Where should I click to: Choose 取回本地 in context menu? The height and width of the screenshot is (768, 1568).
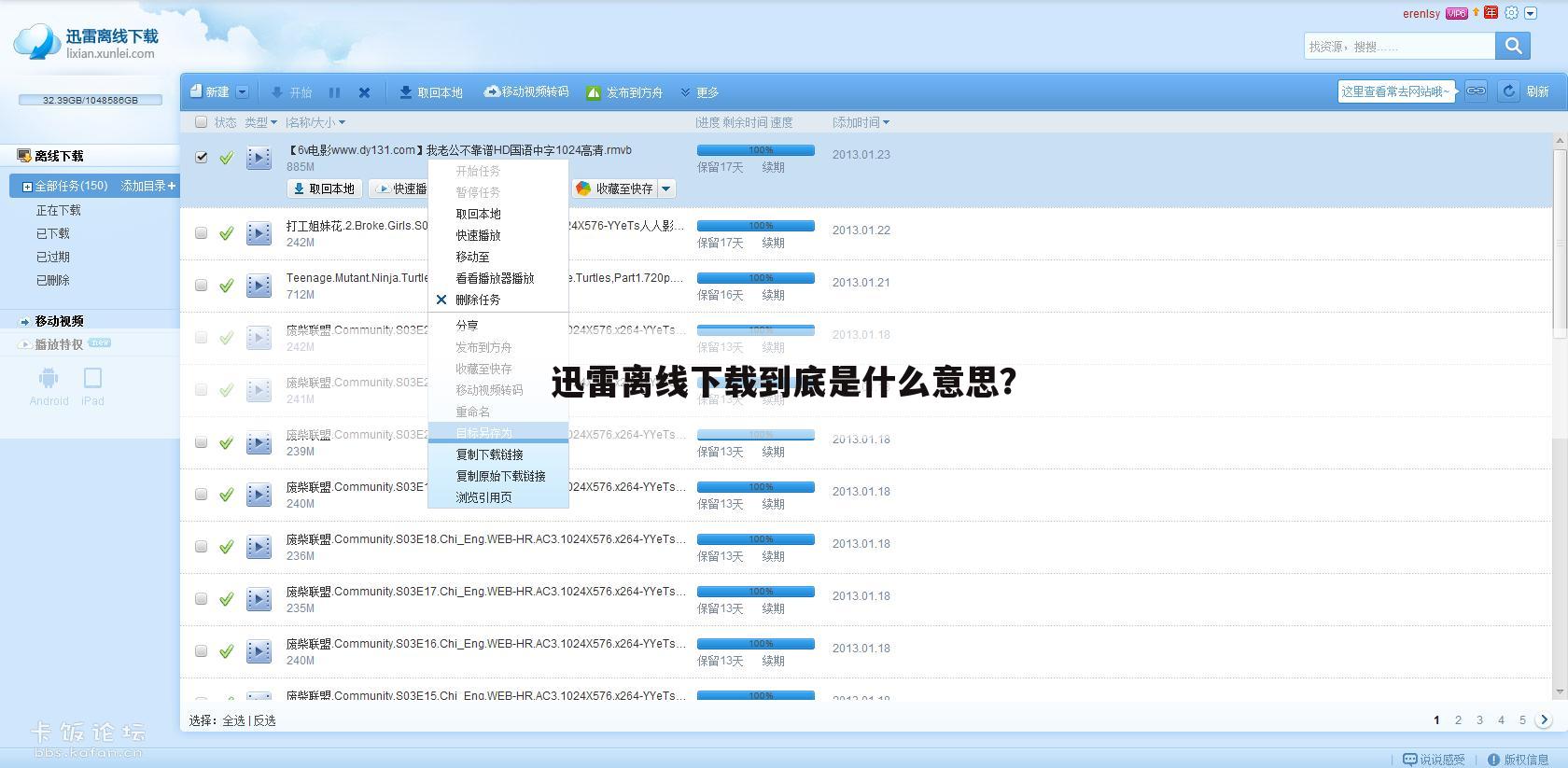[x=478, y=214]
